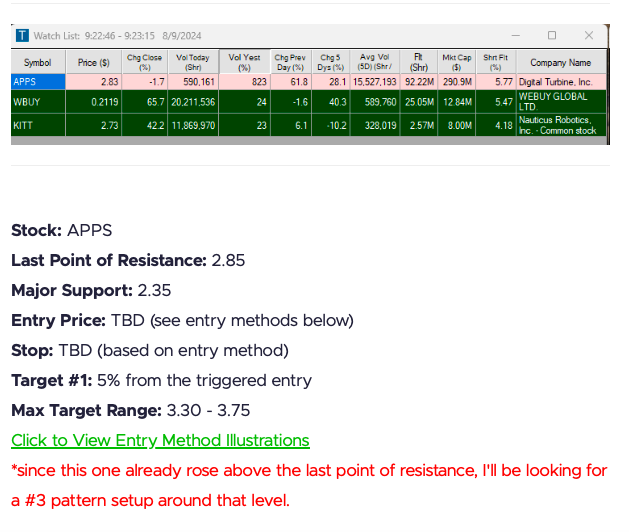Click KITT average volume 328,019

click(375, 126)
